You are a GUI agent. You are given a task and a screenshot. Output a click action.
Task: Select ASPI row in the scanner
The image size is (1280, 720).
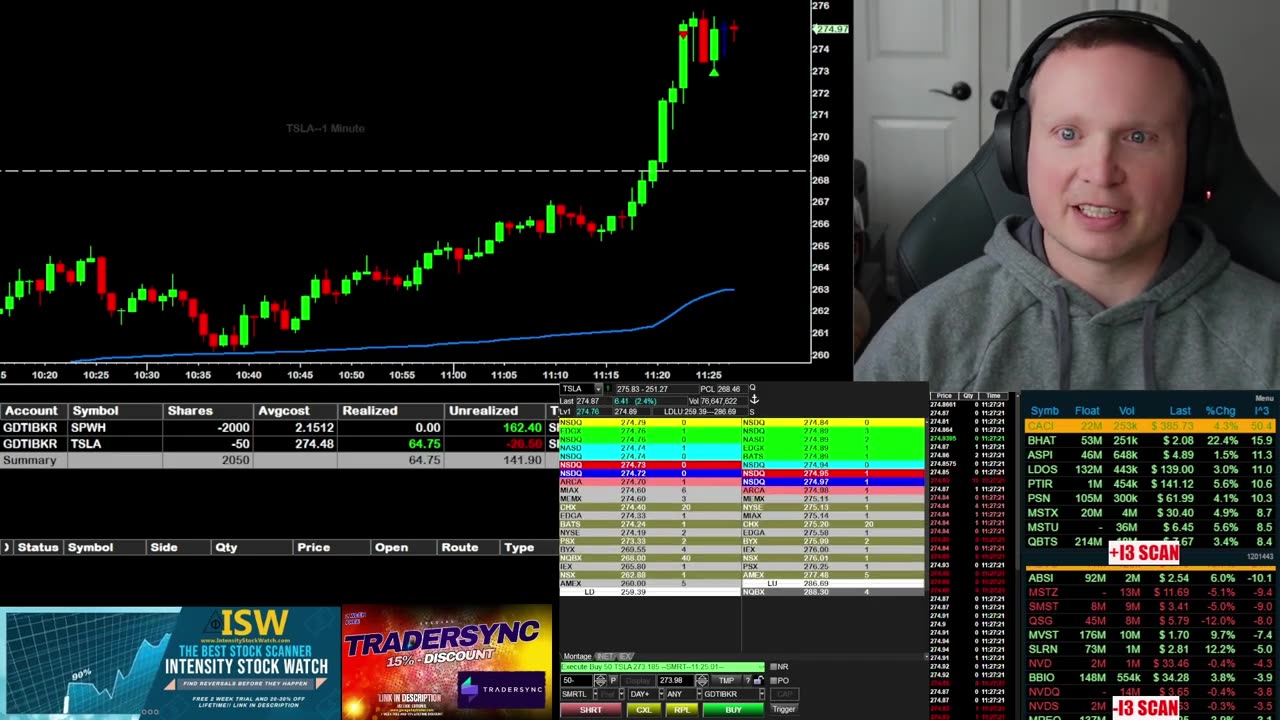(1150, 455)
